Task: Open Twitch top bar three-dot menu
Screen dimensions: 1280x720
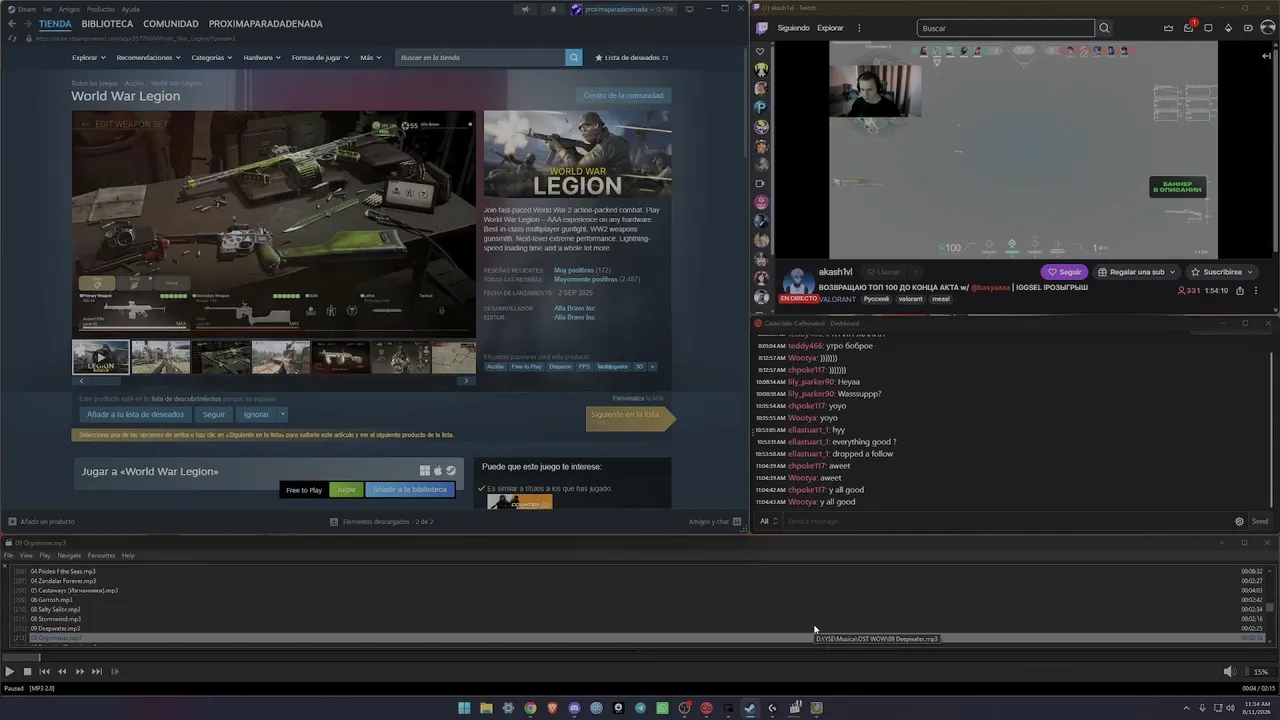Action: click(859, 28)
